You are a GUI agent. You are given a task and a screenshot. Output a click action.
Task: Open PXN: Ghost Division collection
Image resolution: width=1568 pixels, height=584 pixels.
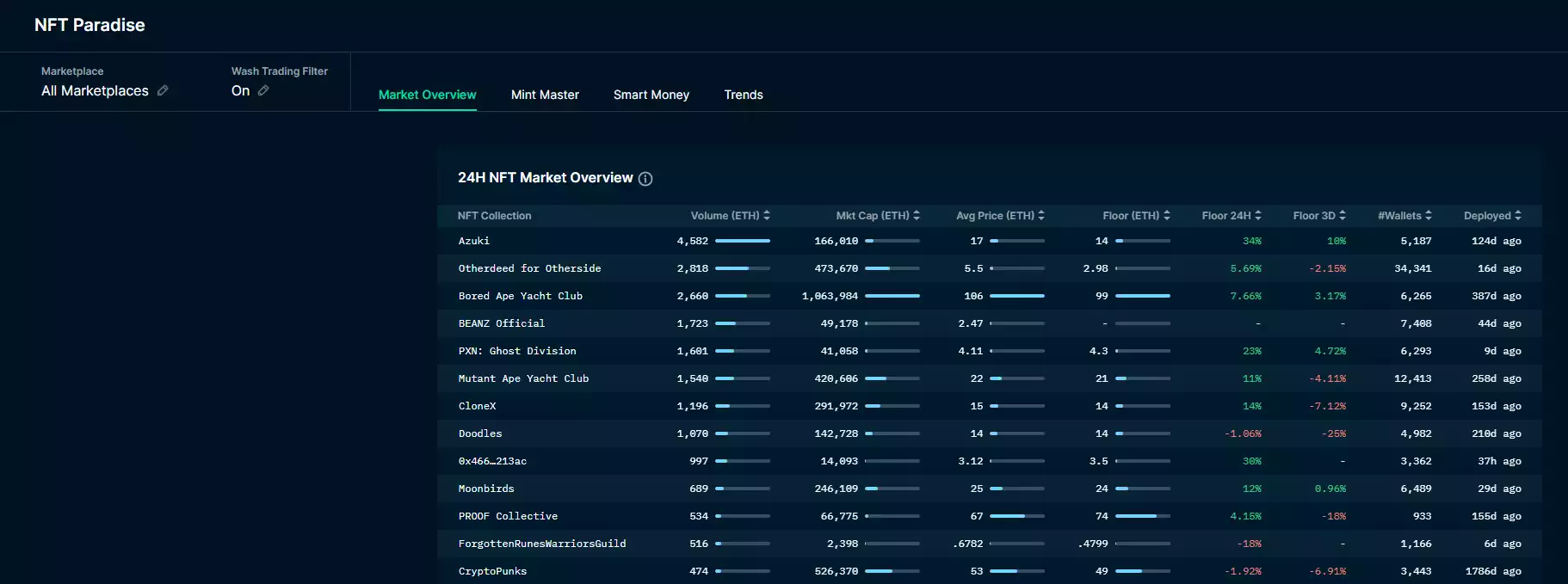[x=517, y=351]
